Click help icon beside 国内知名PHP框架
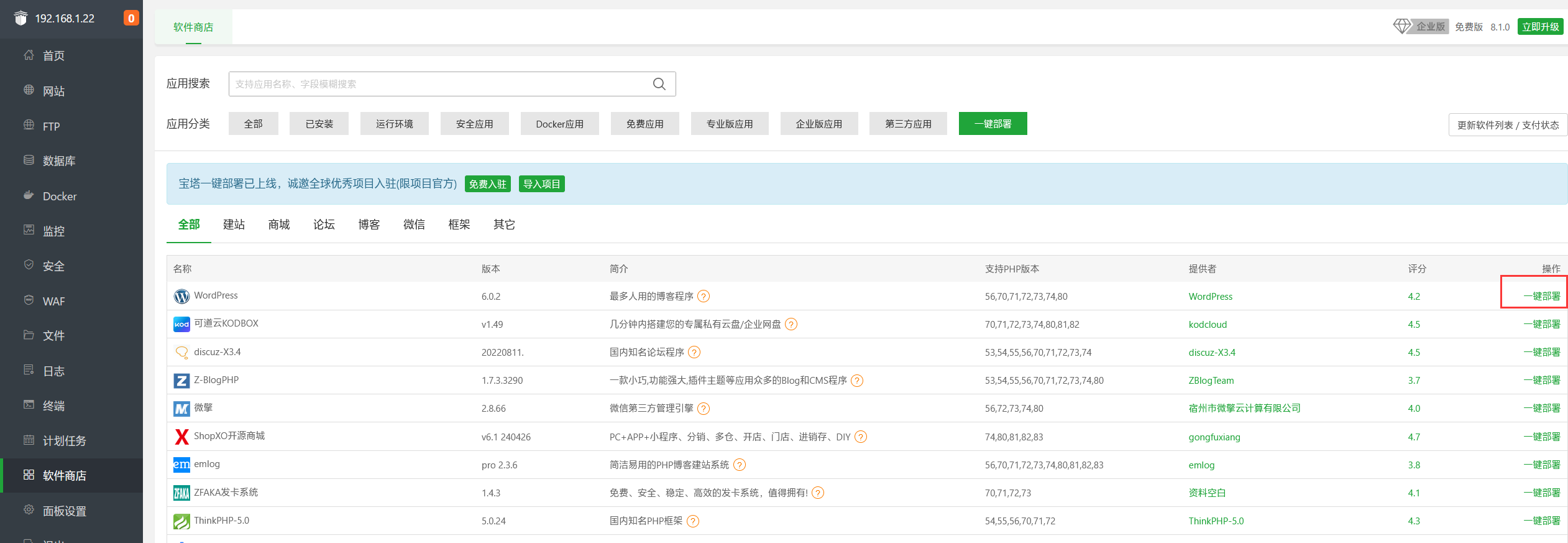This screenshot has width=1568, height=543. click(693, 521)
